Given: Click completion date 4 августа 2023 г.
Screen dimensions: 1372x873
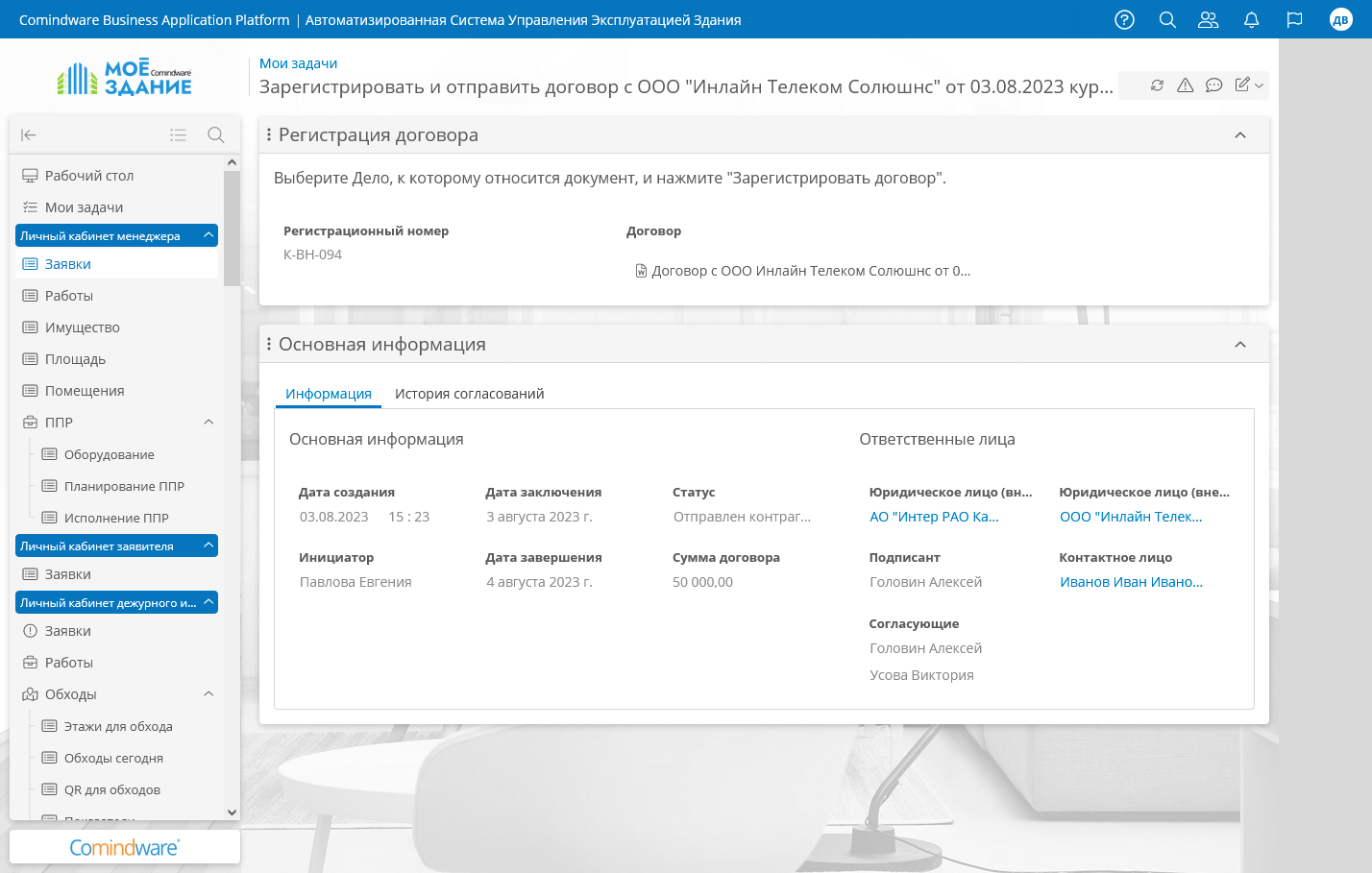Looking at the screenshot, I should pyautogui.click(x=539, y=582).
